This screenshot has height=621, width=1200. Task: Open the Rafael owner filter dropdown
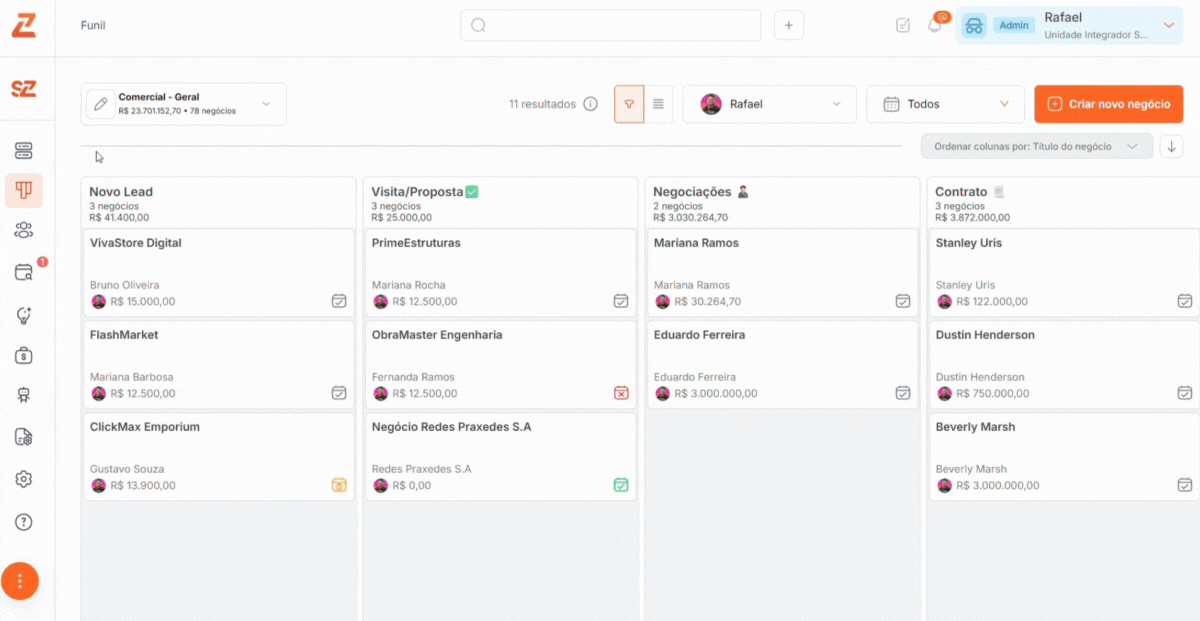769,104
